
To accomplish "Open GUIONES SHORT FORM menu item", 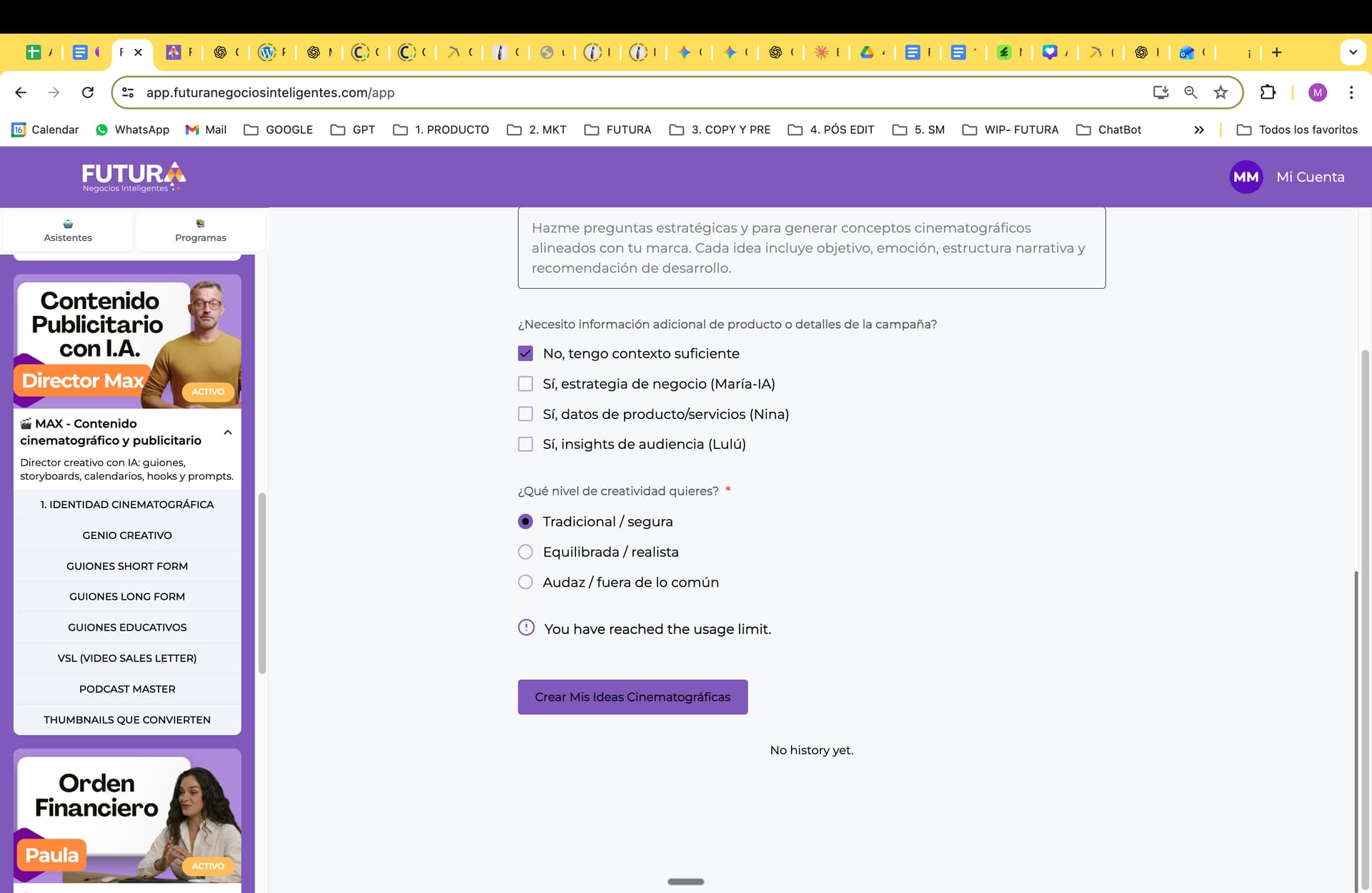I will (127, 566).
